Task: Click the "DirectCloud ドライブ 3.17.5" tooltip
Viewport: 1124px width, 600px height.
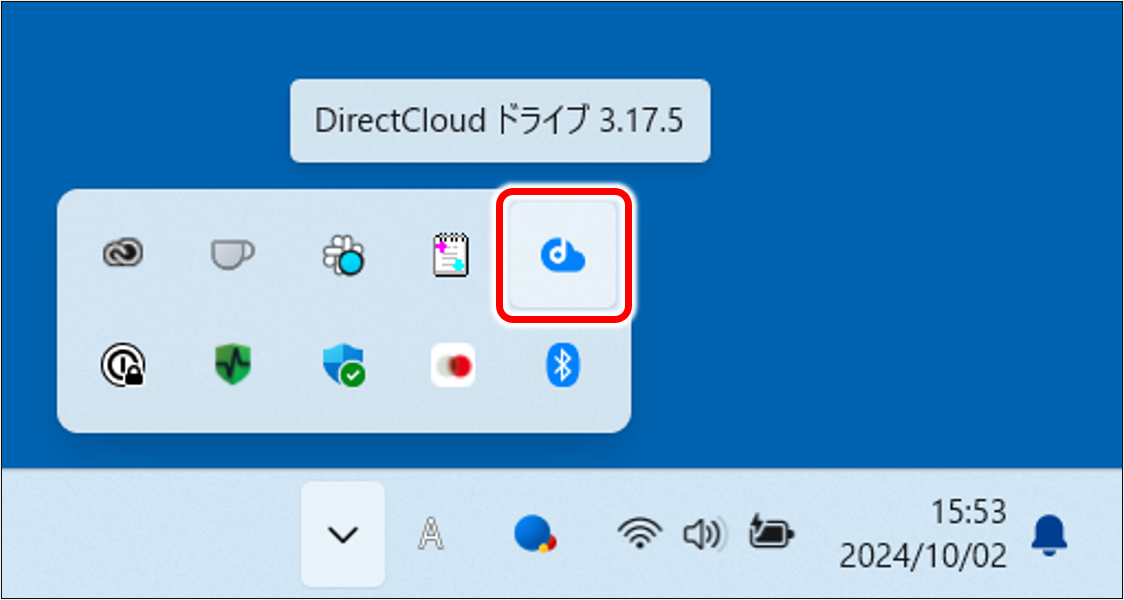Action: point(499,121)
